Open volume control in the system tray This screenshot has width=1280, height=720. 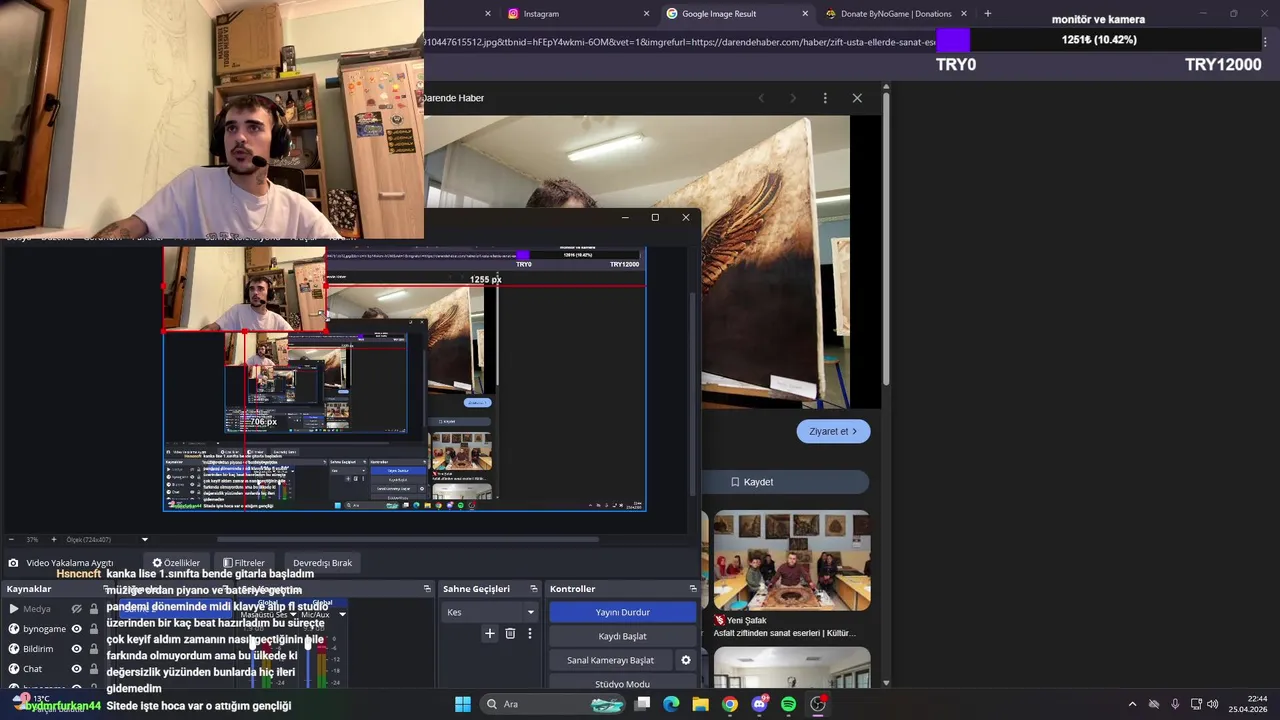click(x=1212, y=704)
